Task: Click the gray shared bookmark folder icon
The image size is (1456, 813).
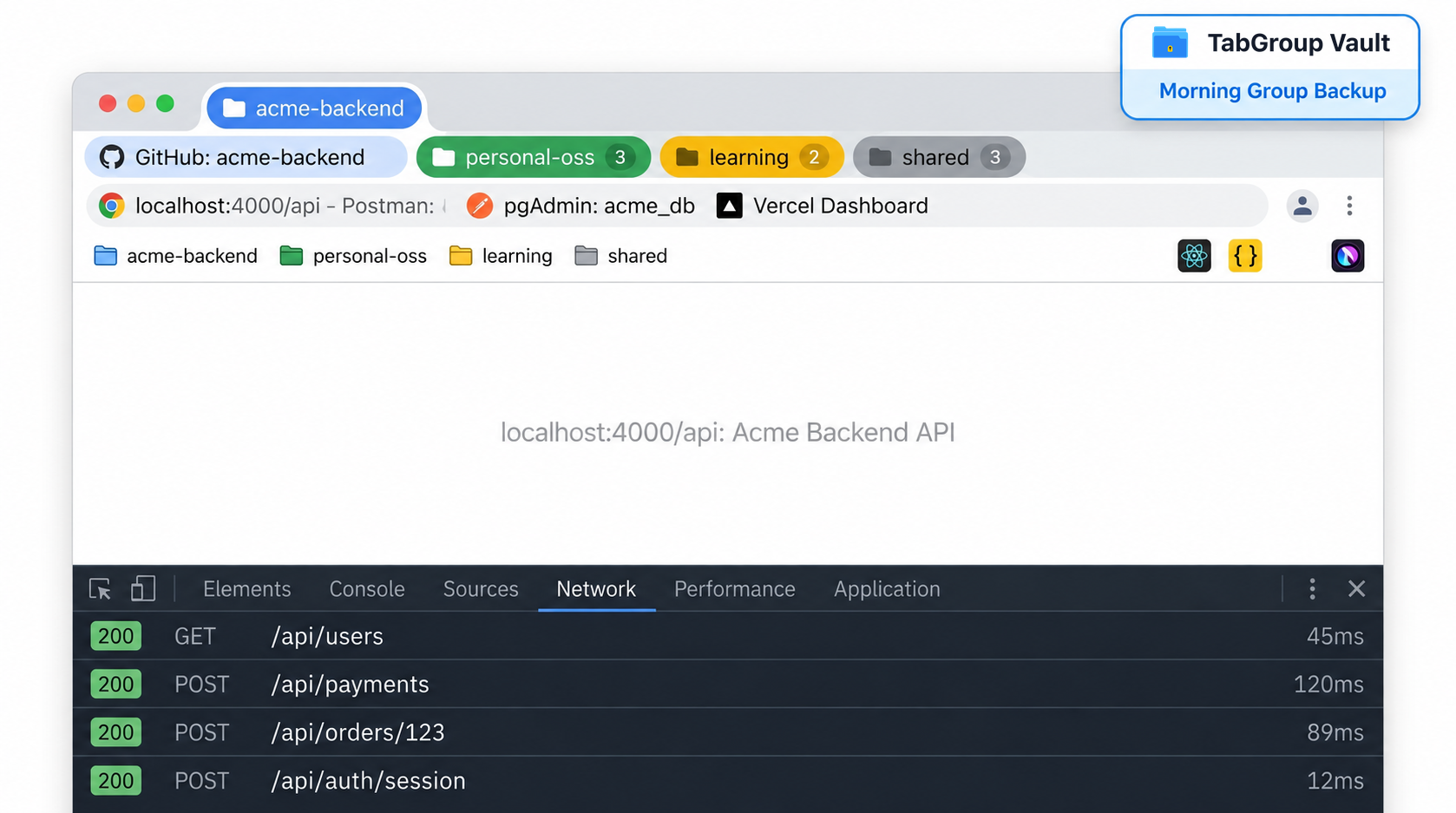Action: [587, 256]
